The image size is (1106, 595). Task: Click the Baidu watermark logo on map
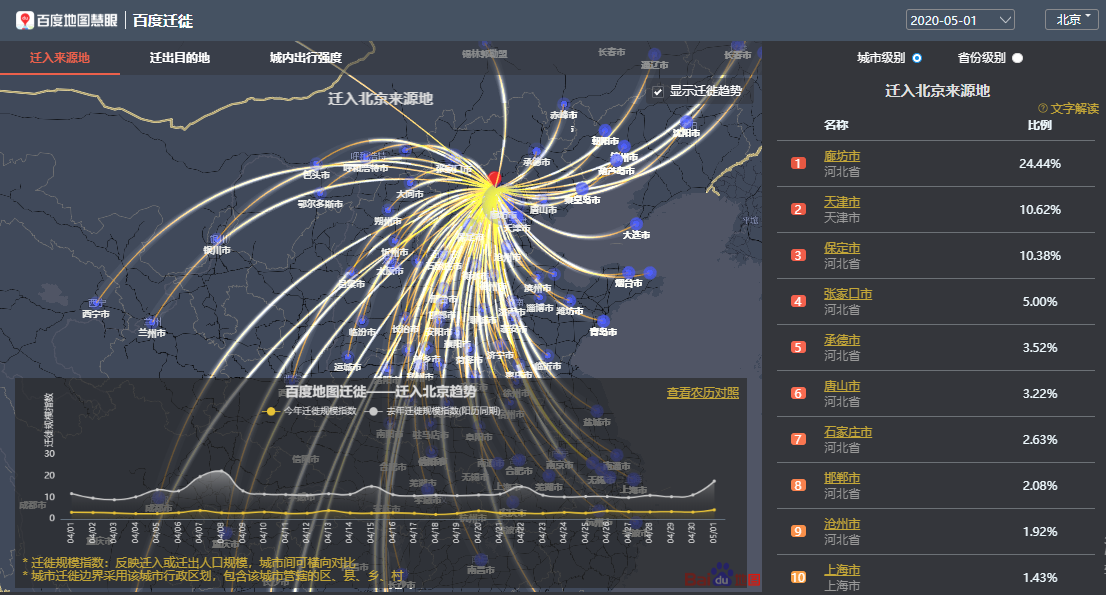[722, 577]
